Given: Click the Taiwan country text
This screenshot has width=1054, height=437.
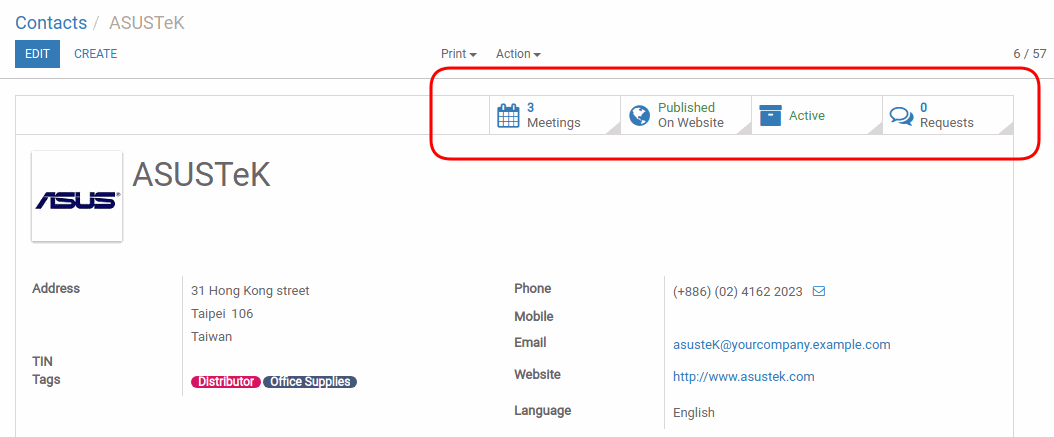Looking at the screenshot, I should coord(211,337).
